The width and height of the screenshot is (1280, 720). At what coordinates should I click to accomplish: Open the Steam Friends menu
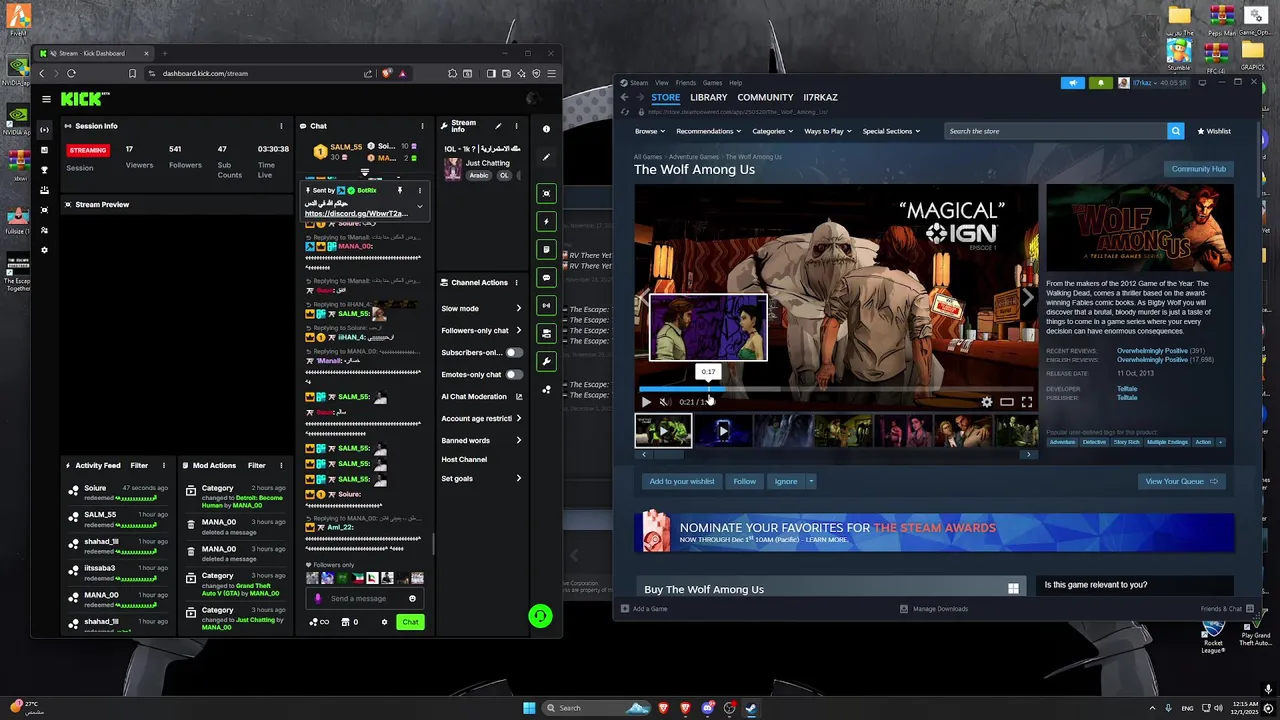[685, 83]
